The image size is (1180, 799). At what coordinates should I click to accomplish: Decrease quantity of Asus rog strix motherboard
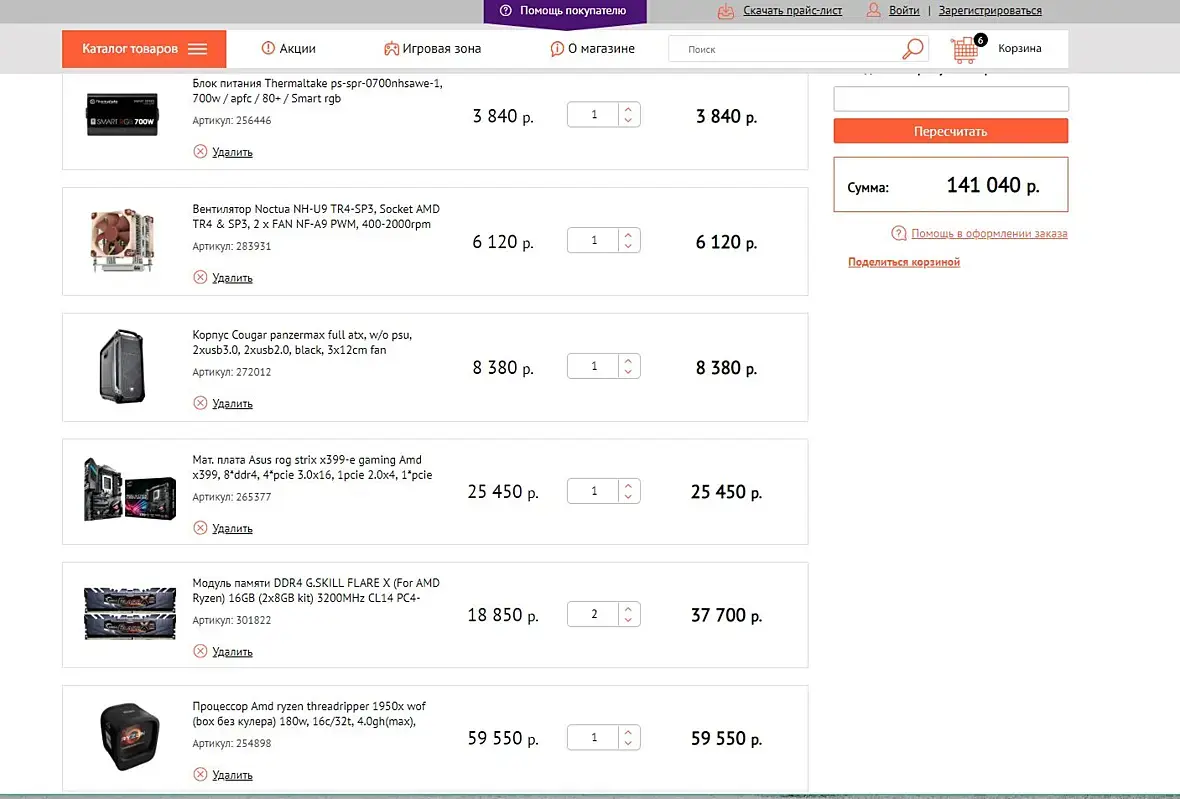tap(628, 496)
